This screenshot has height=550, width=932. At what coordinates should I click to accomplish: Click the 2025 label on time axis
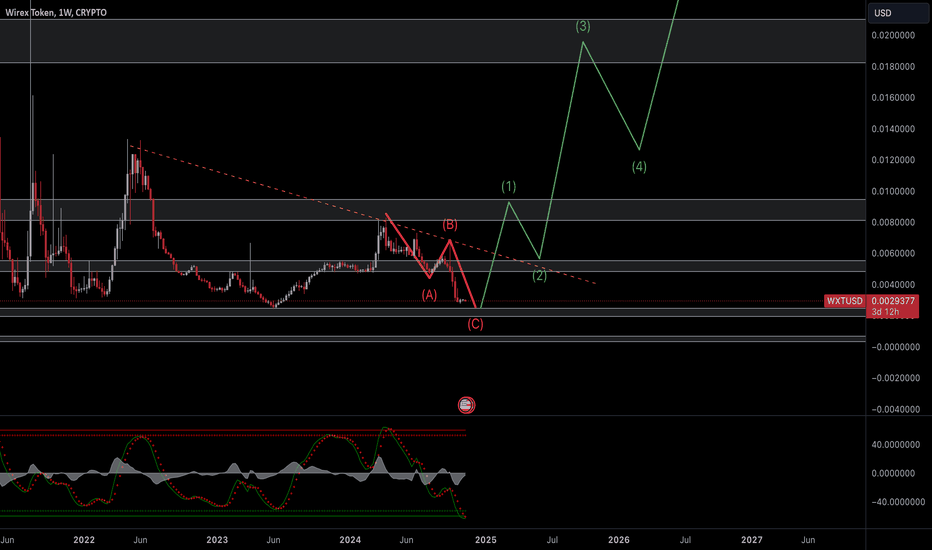pos(486,540)
